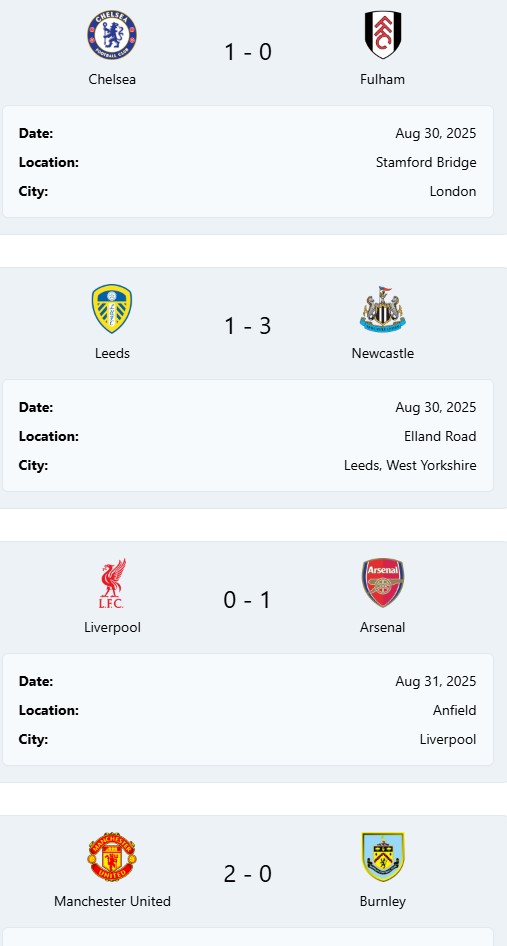The width and height of the screenshot is (507, 946).
Task: Open the Chelsea team name link
Action: point(112,79)
